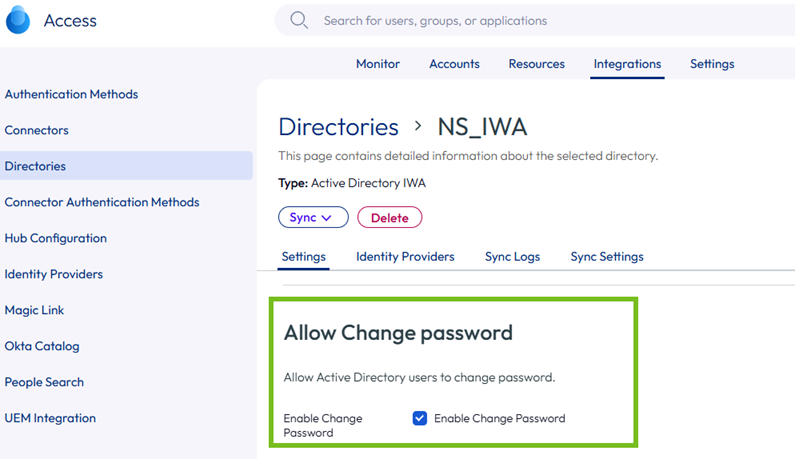Click the blue Access logo icon
The height and width of the screenshot is (459, 795).
coord(18,20)
